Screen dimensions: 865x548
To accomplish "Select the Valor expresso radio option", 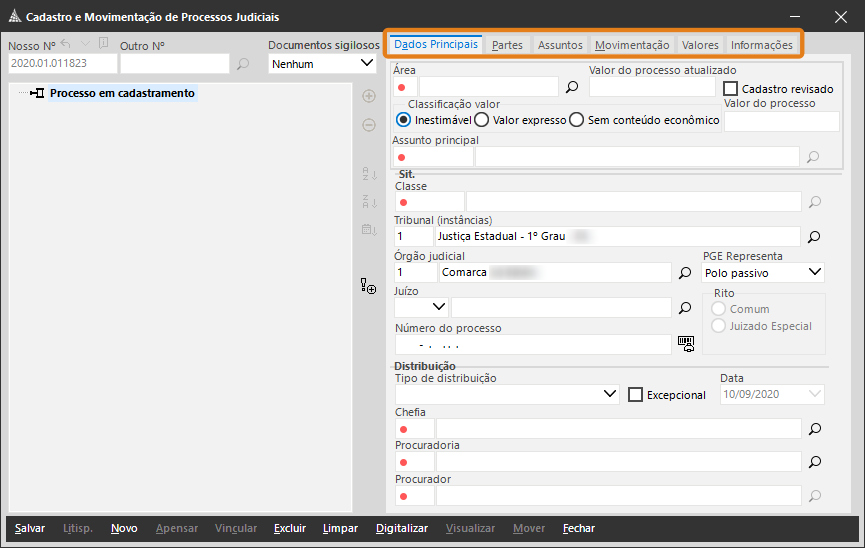I will (x=481, y=120).
